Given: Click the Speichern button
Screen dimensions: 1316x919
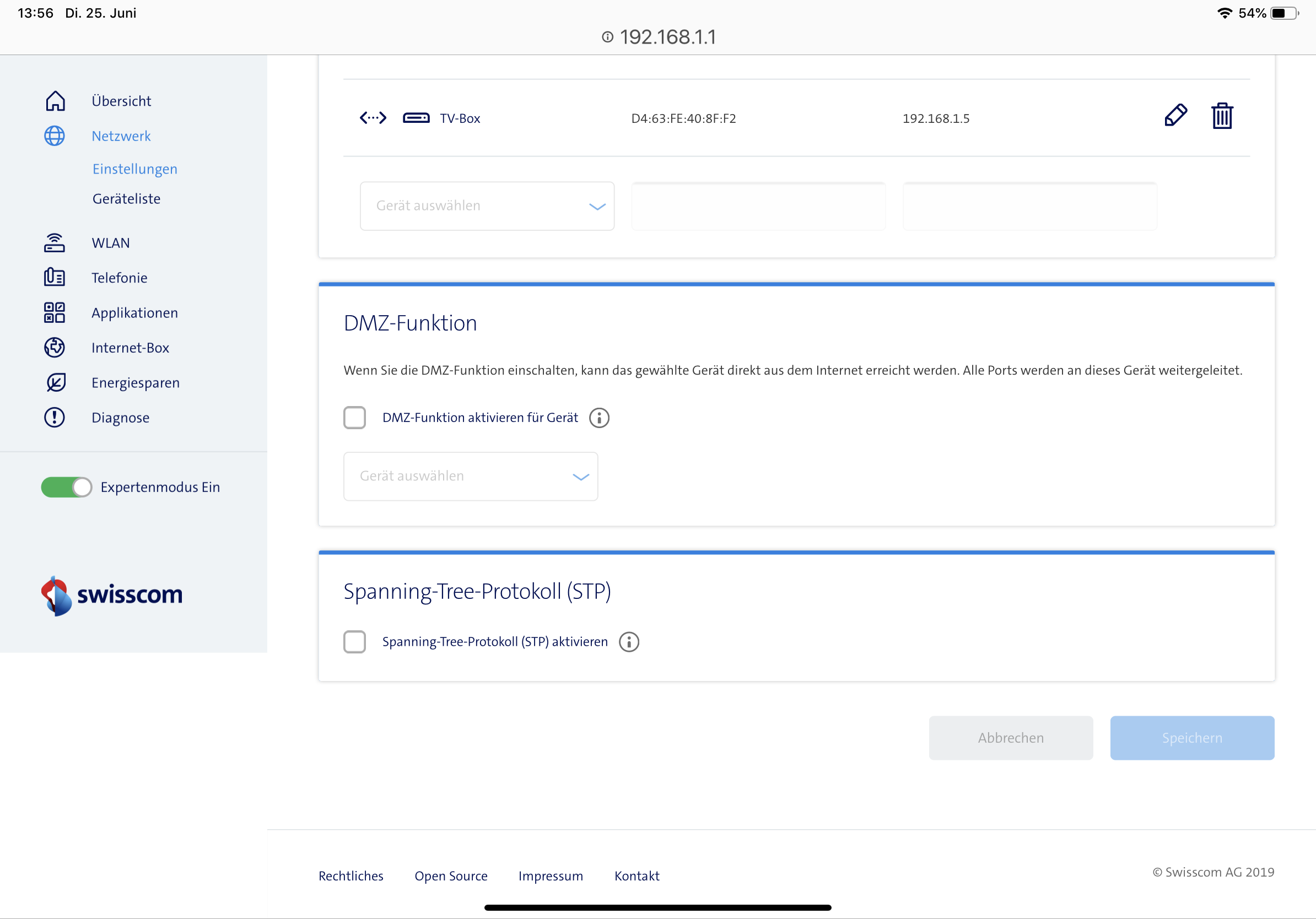Looking at the screenshot, I should click(1191, 738).
